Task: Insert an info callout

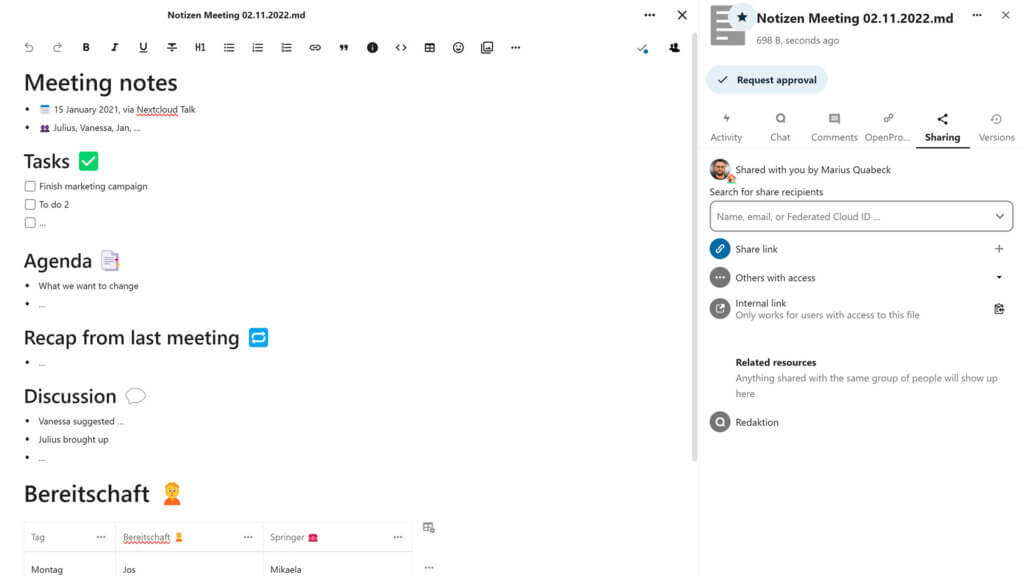Action: pos(372,48)
